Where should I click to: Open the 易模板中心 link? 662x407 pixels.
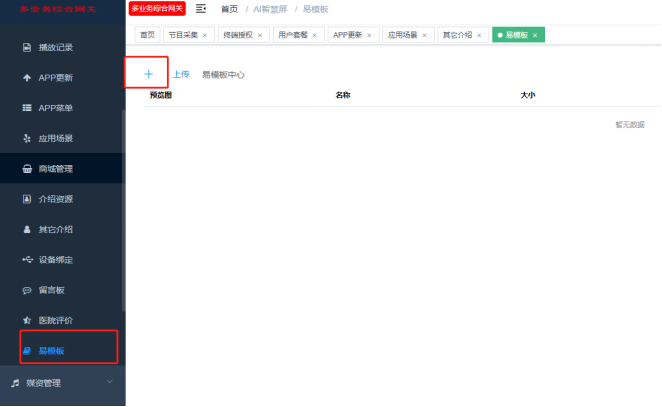pos(223,75)
